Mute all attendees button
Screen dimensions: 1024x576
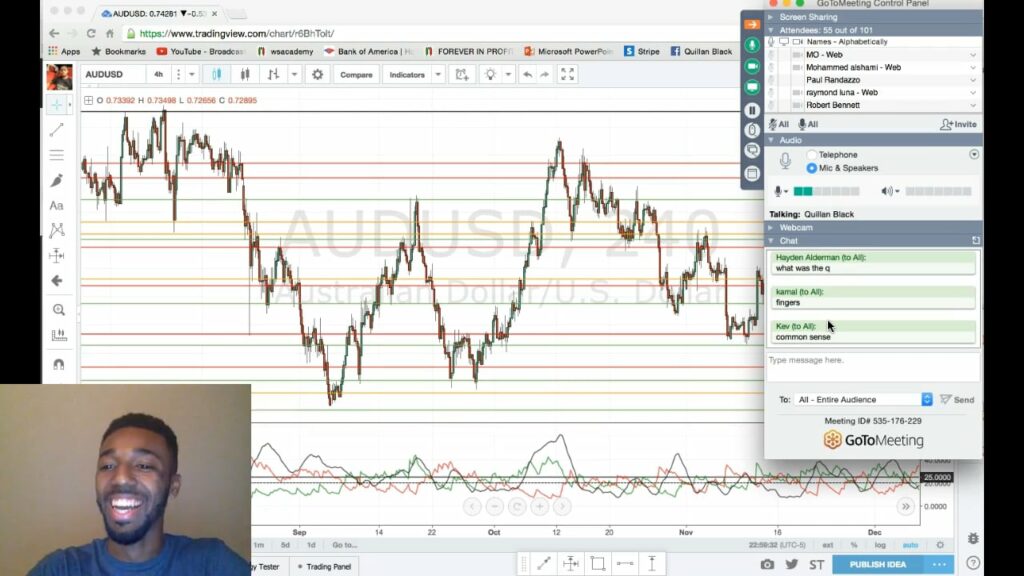[778, 124]
